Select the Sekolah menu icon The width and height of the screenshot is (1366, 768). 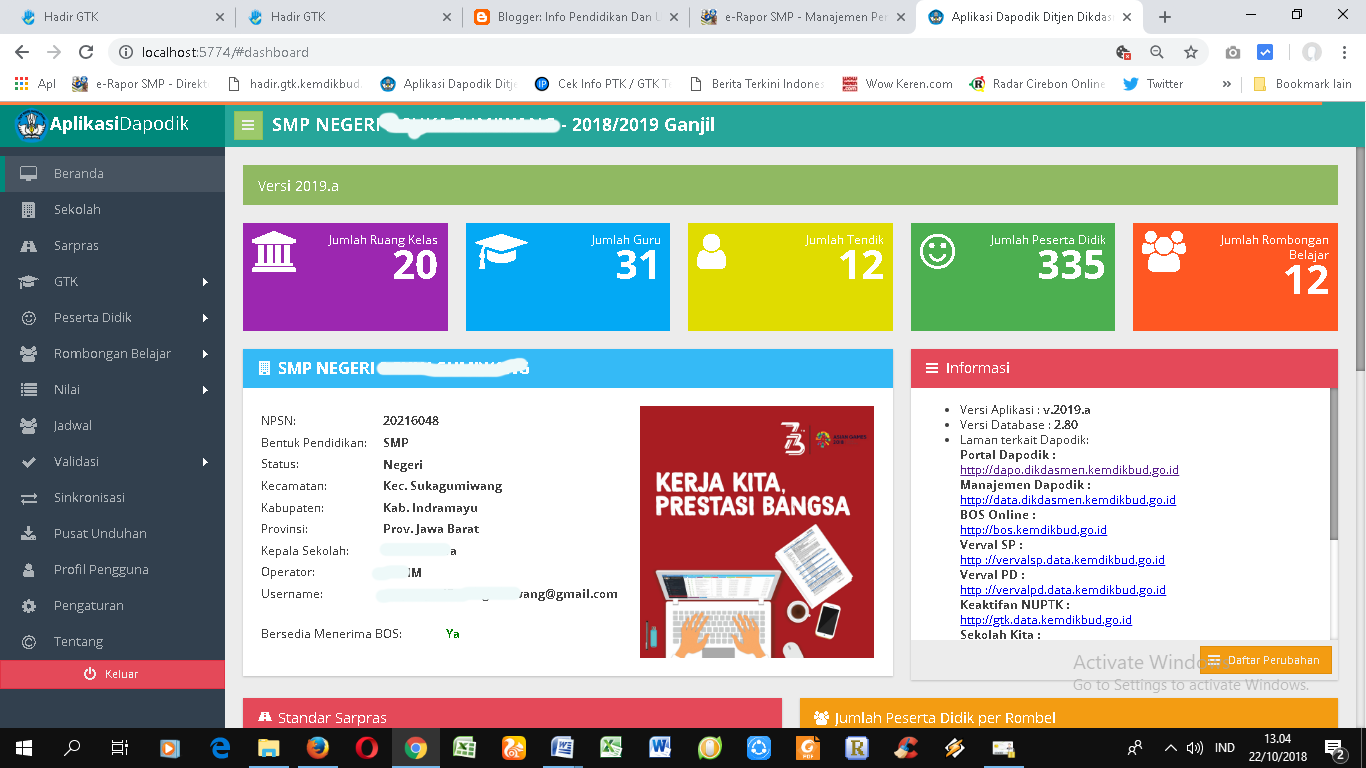point(30,209)
